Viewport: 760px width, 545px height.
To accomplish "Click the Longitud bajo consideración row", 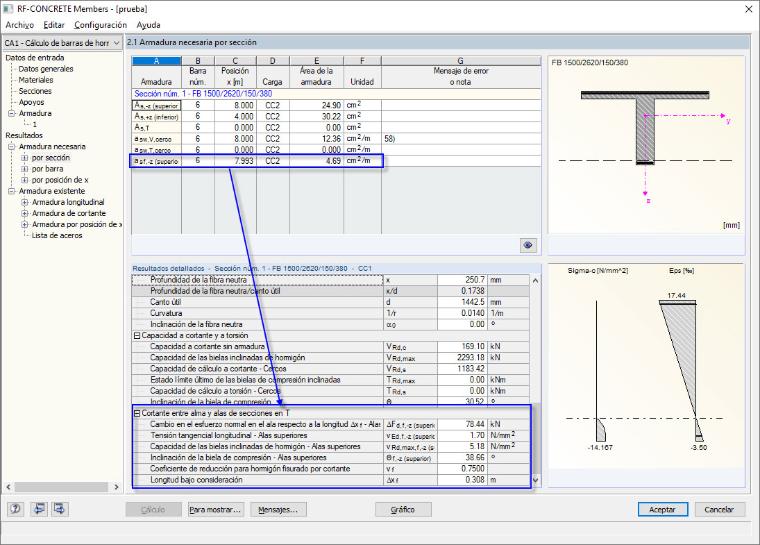I will (x=331, y=480).
